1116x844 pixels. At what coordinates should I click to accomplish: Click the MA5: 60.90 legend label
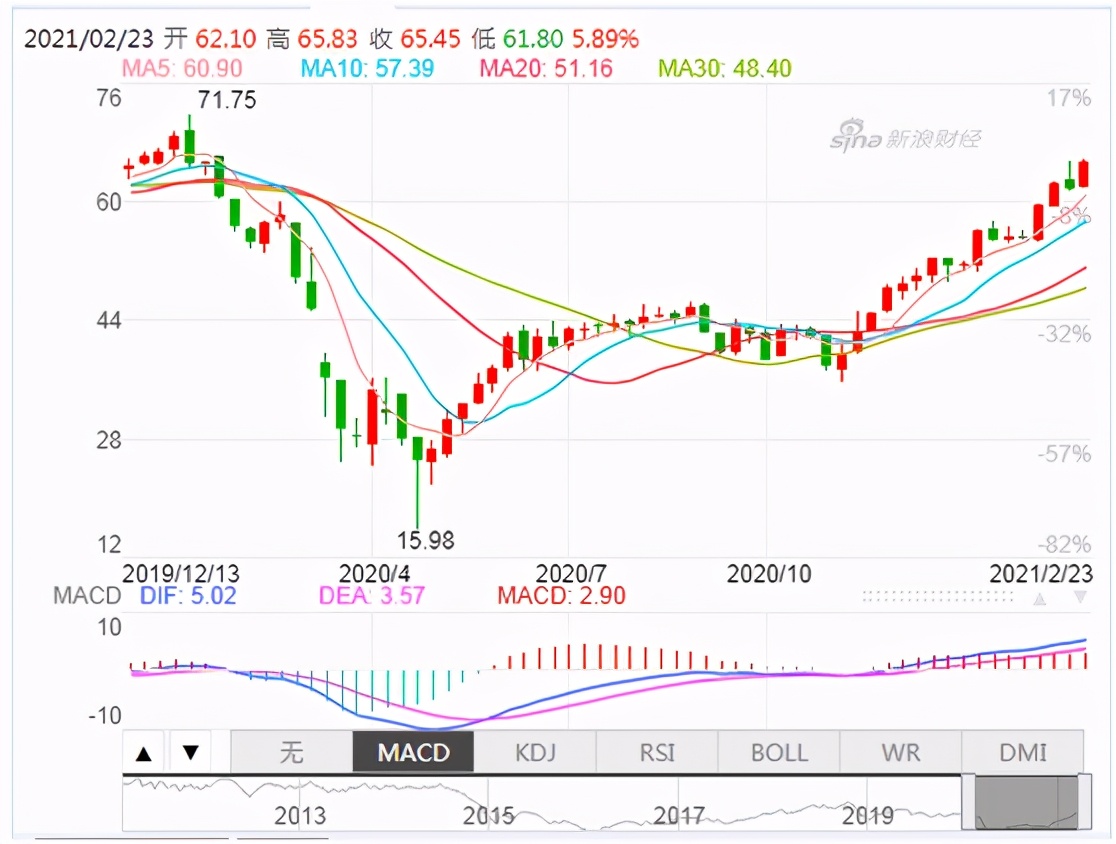click(x=182, y=68)
